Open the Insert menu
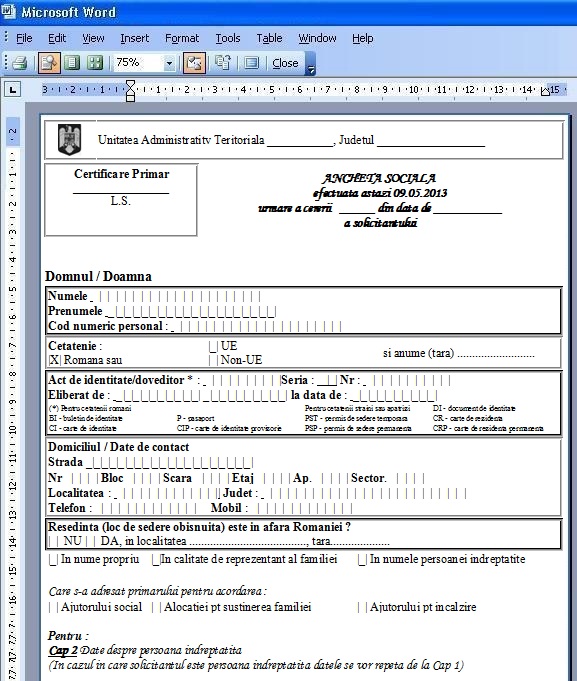The image size is (577, 681). [x=135, y=38]
